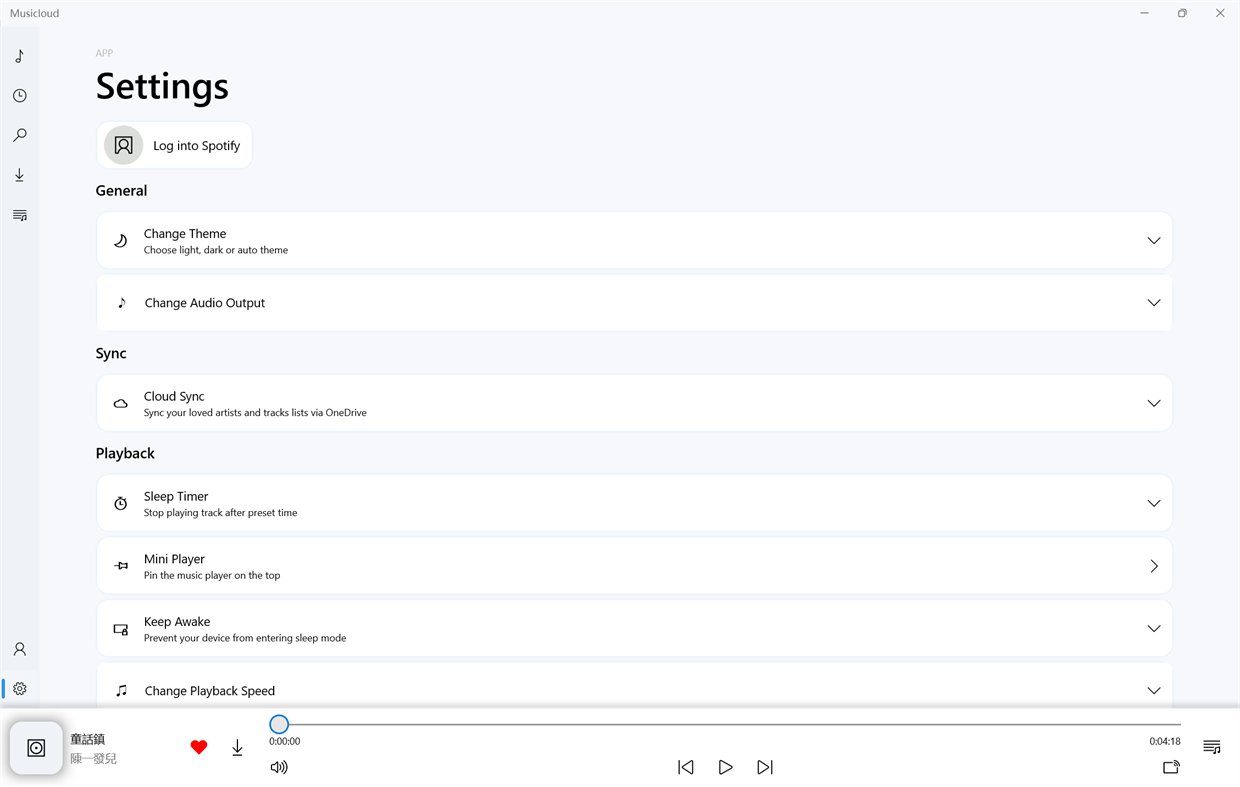Download the current track 童話鎮
The height and width of the screenshot is (787, 1240).
[237, 747]
